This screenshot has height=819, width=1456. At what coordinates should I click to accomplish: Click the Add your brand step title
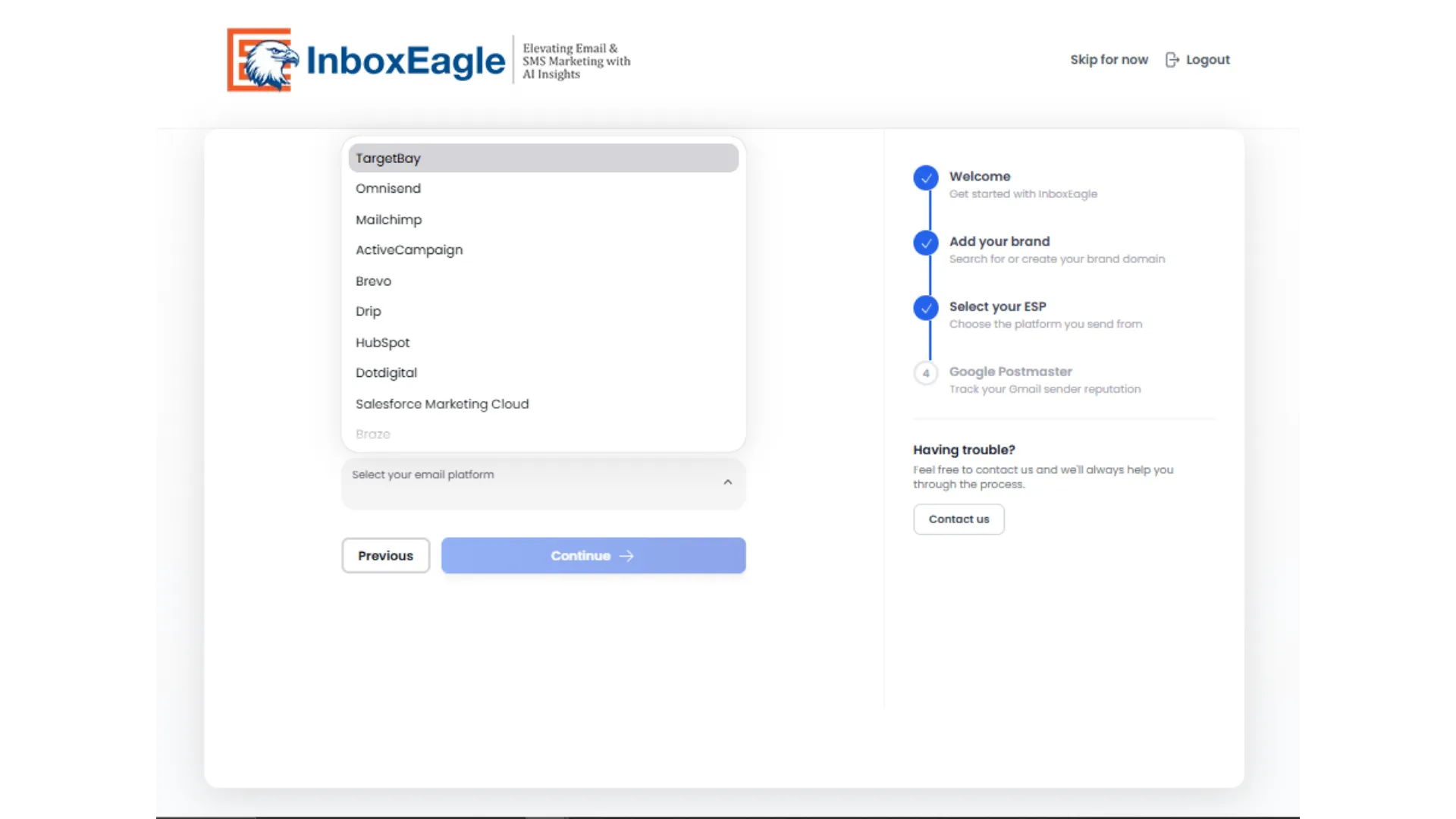[999, 241]
